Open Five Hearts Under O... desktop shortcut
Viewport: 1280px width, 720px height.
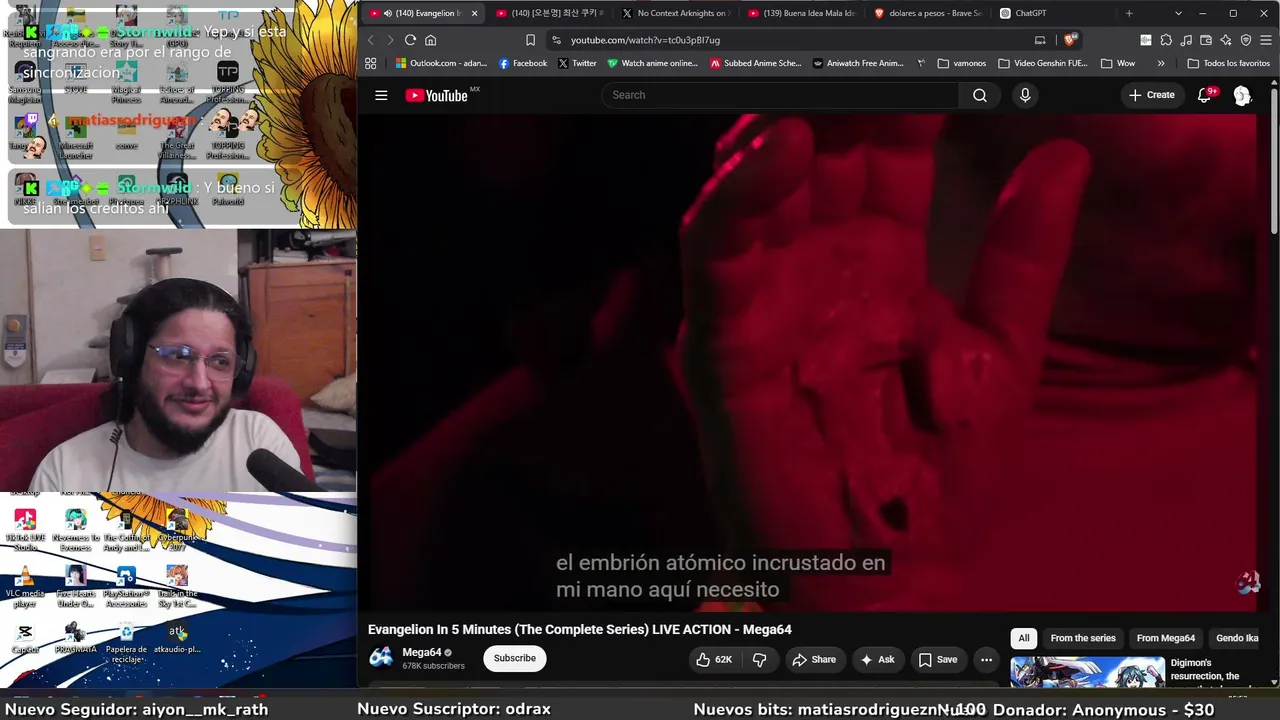tap(76, 587)
